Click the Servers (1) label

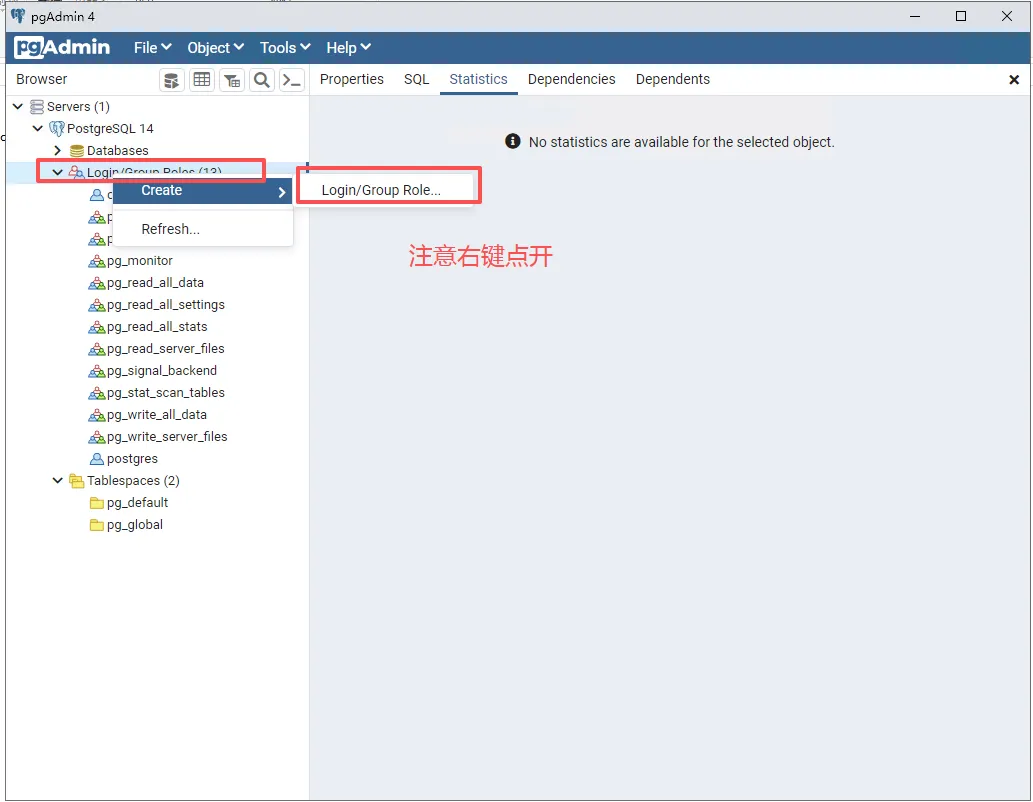coord(78,107)
